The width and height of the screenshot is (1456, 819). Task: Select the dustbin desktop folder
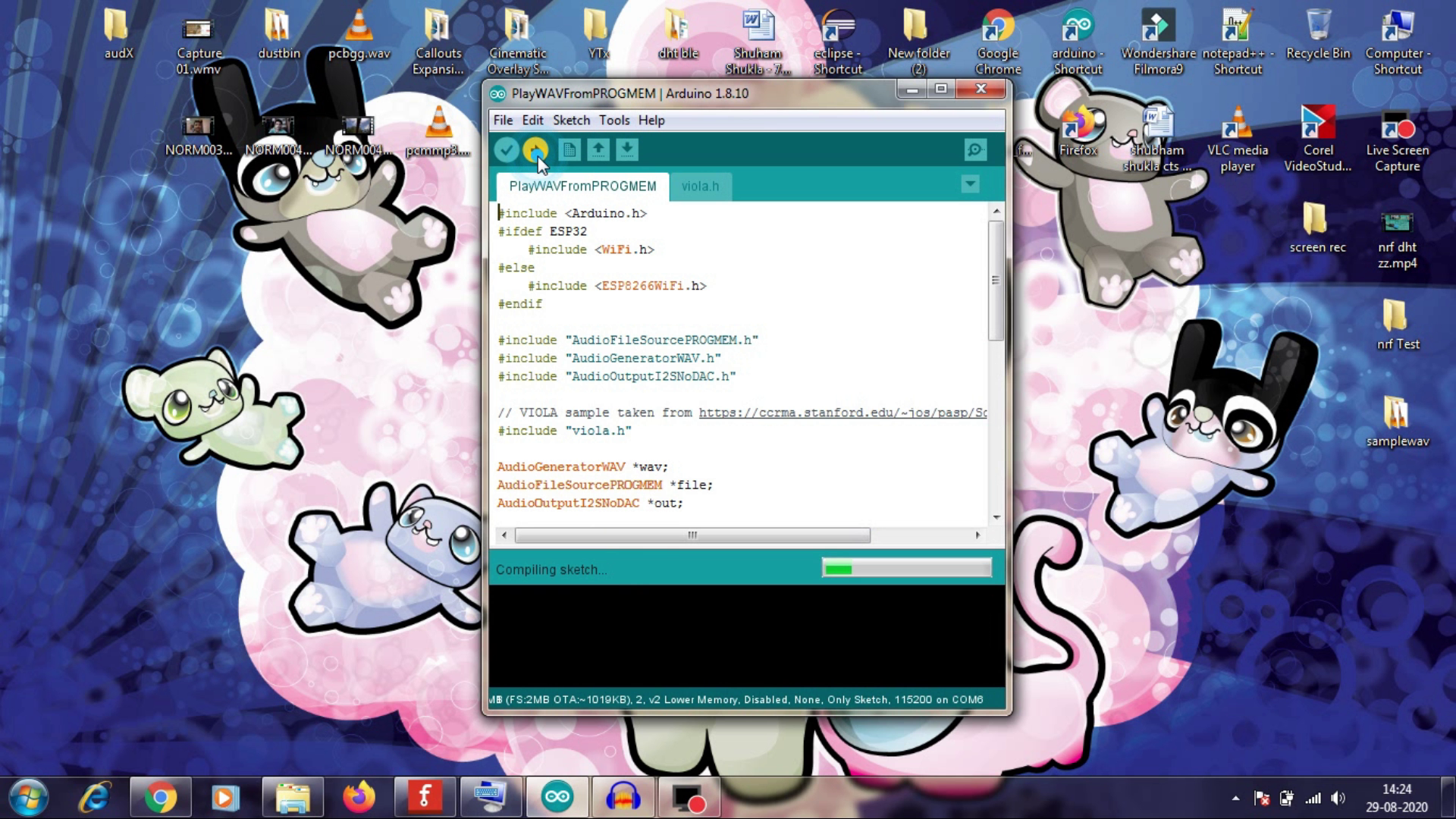(279, 36)
